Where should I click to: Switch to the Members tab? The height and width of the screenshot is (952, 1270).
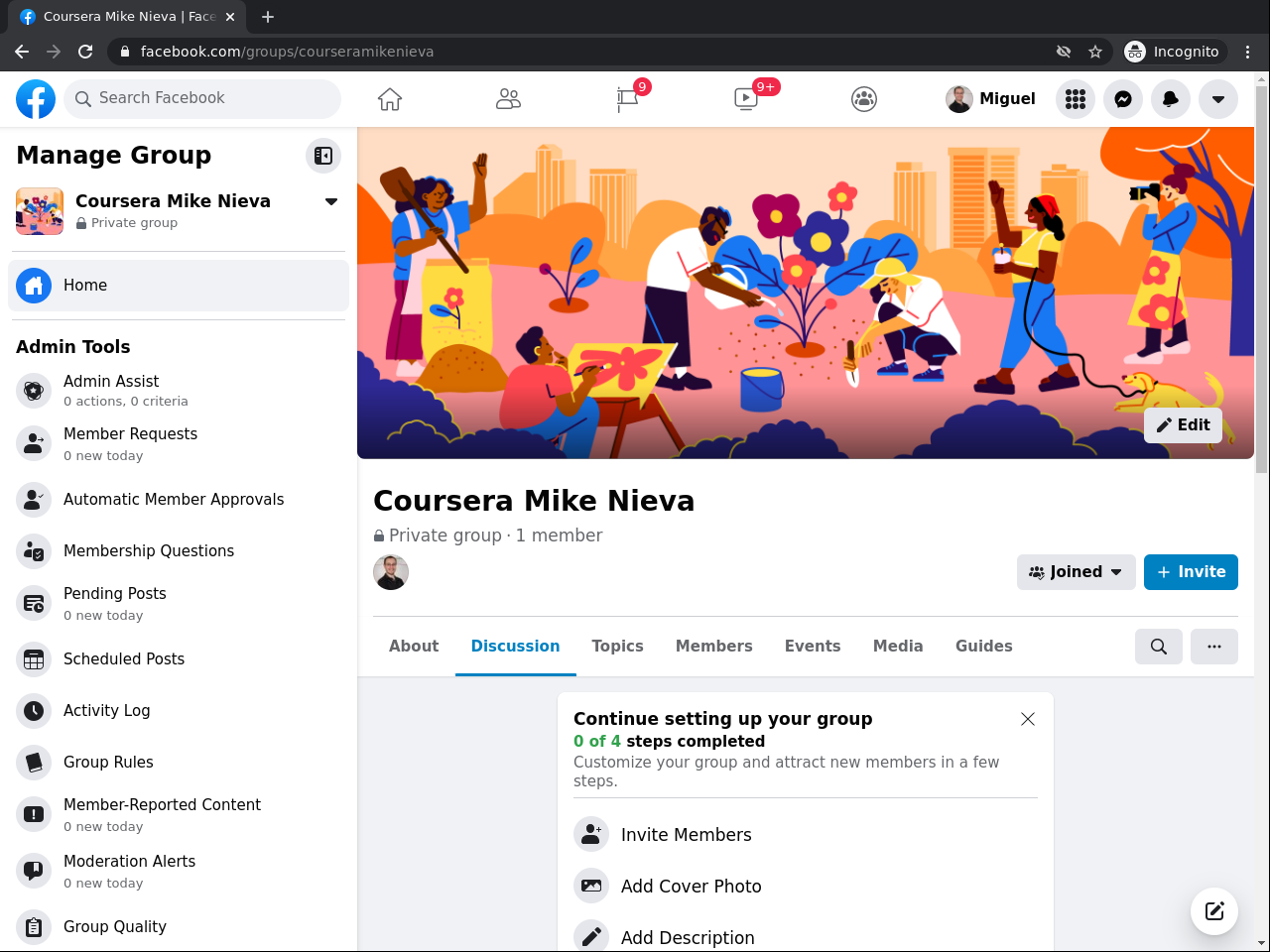(x=714, y=647)
